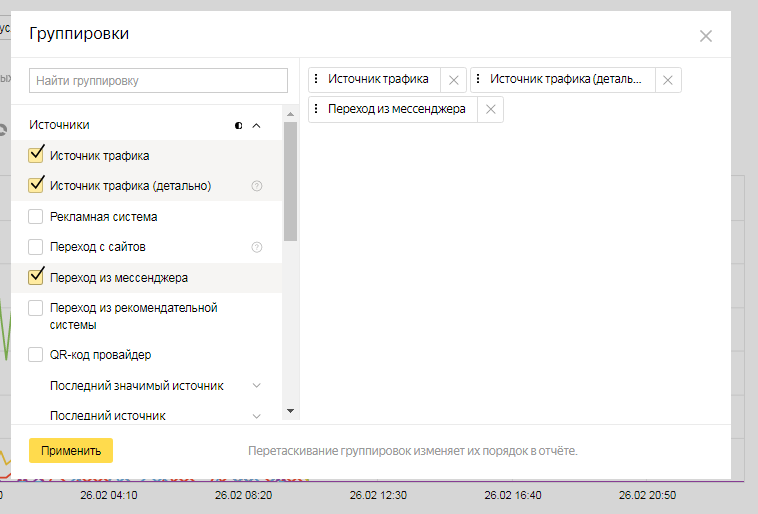Screen dimensions: 758x514
Task: Expand Последний значимый источник group
Action: pos(256,386)
